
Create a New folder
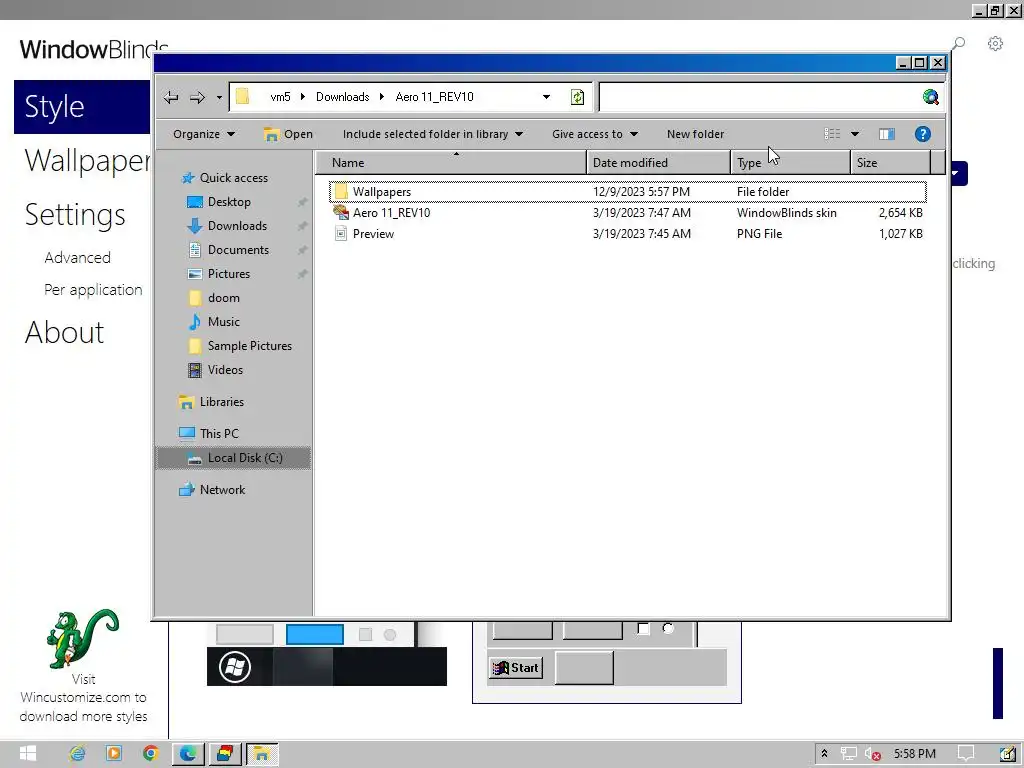tap(695, 134)
